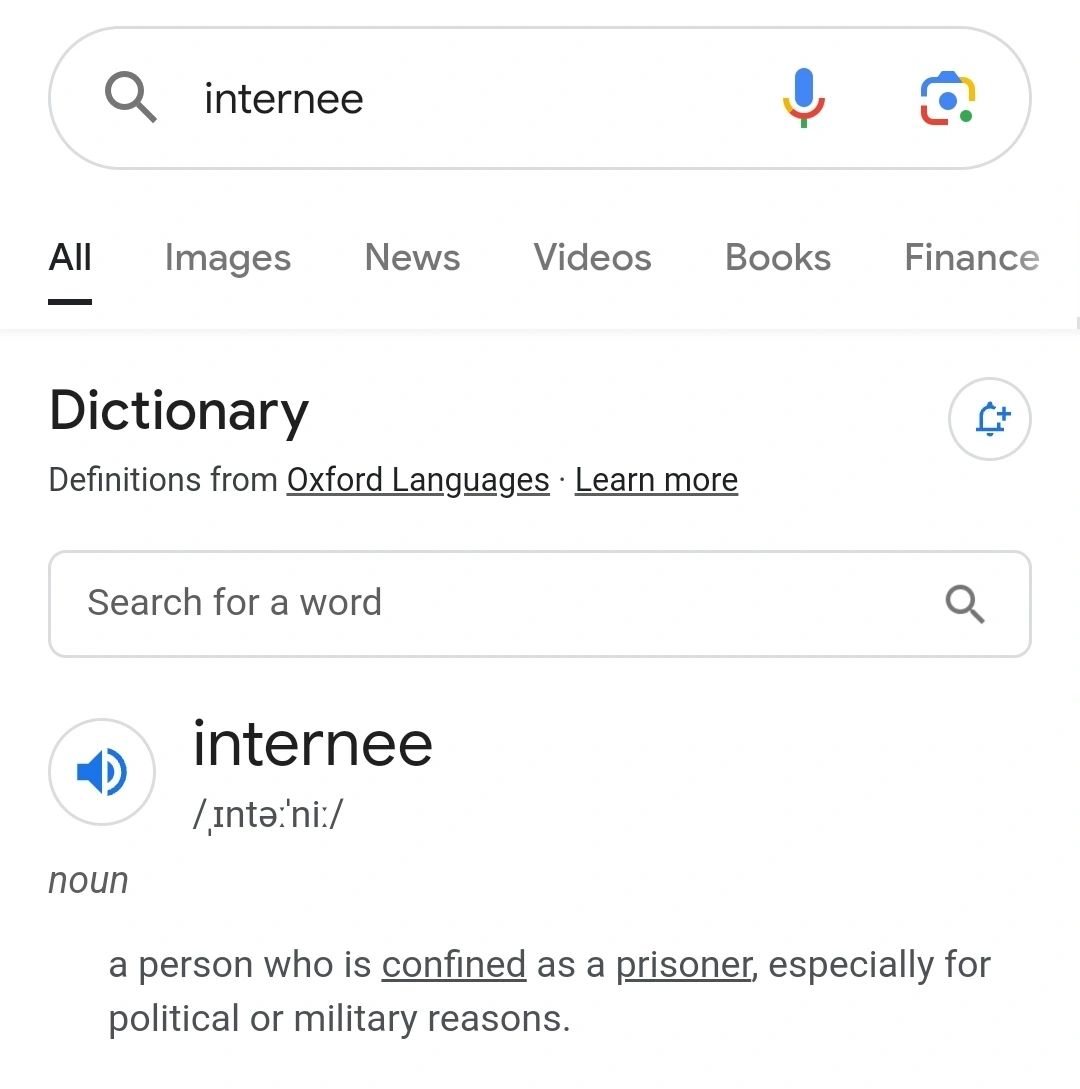1080x1089 pixels.
Task: Open Google Lens camera search
Action: pyautogui.click(x=947, y=98)
